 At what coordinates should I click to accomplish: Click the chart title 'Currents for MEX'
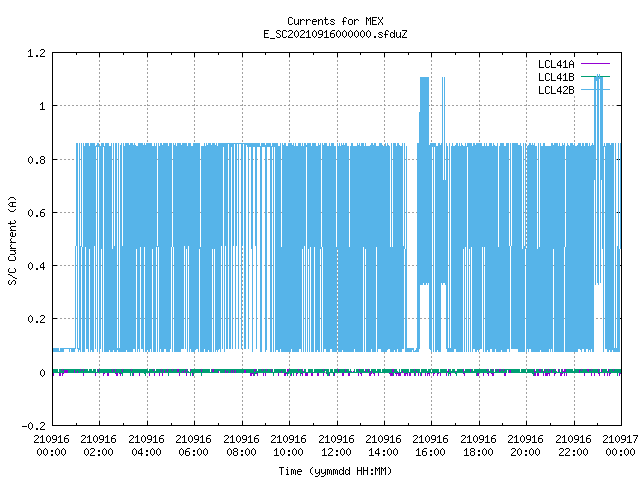point(335,21)
